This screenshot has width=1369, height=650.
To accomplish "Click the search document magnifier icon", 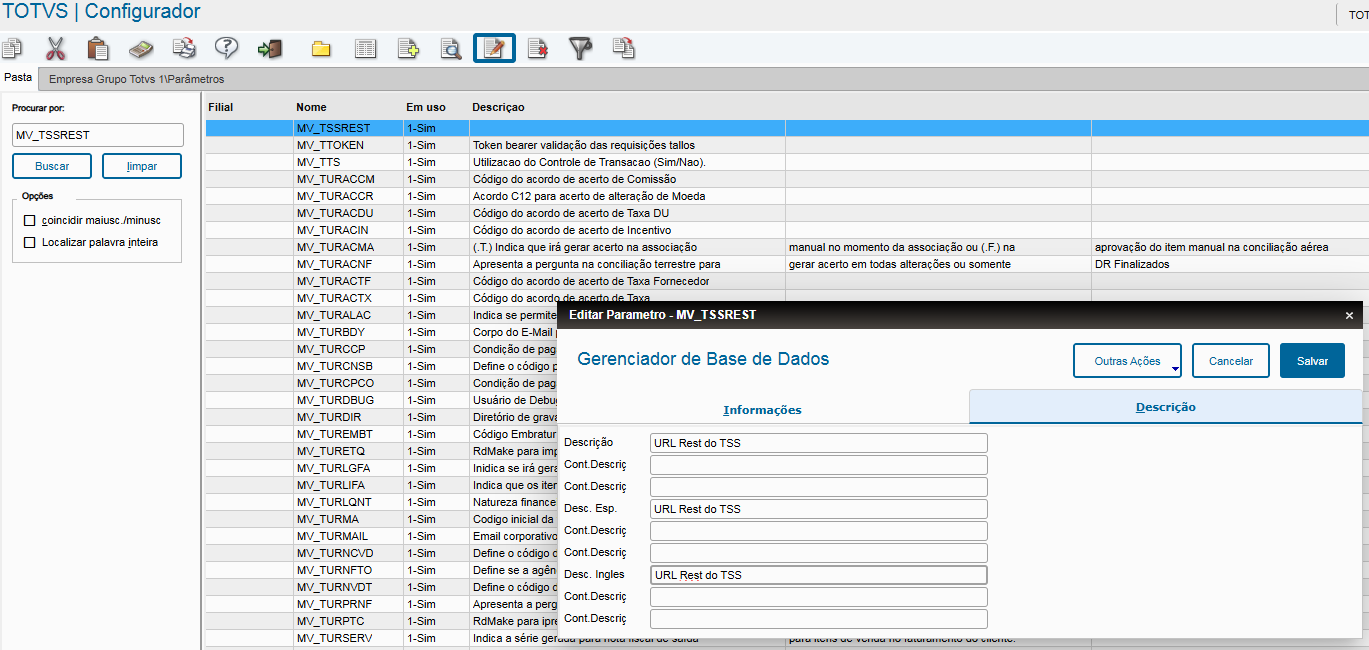I will pyautogui.click(x=451, y=48).
